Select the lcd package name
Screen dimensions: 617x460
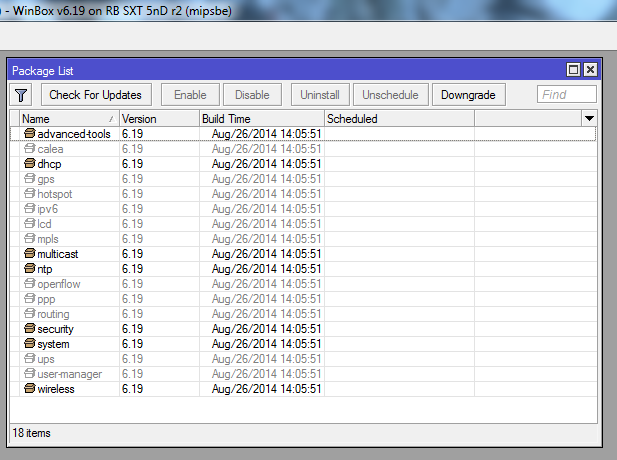point(44,224)
